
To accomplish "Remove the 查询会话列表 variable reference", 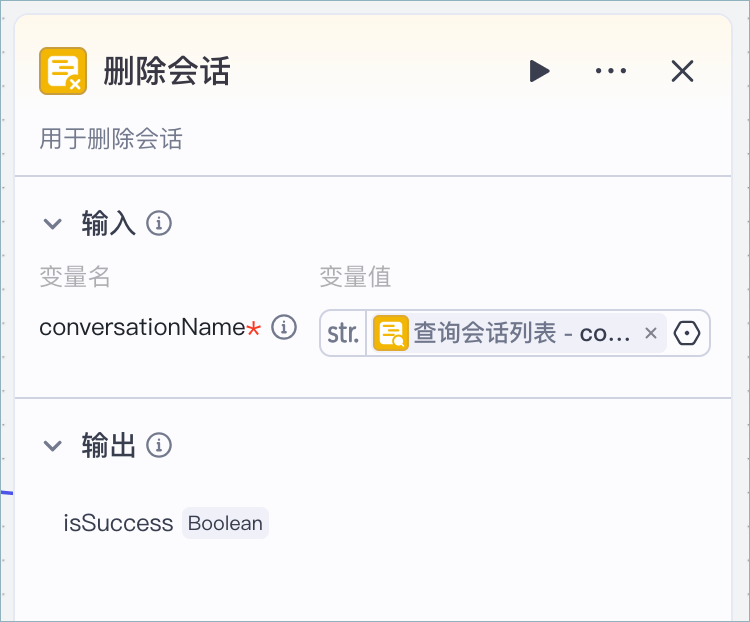I will click(651, 333).
